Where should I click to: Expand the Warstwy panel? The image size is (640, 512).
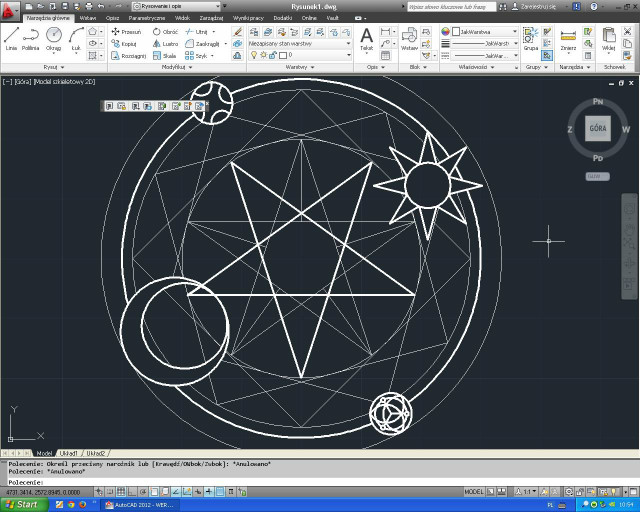[x=300, y=67]
